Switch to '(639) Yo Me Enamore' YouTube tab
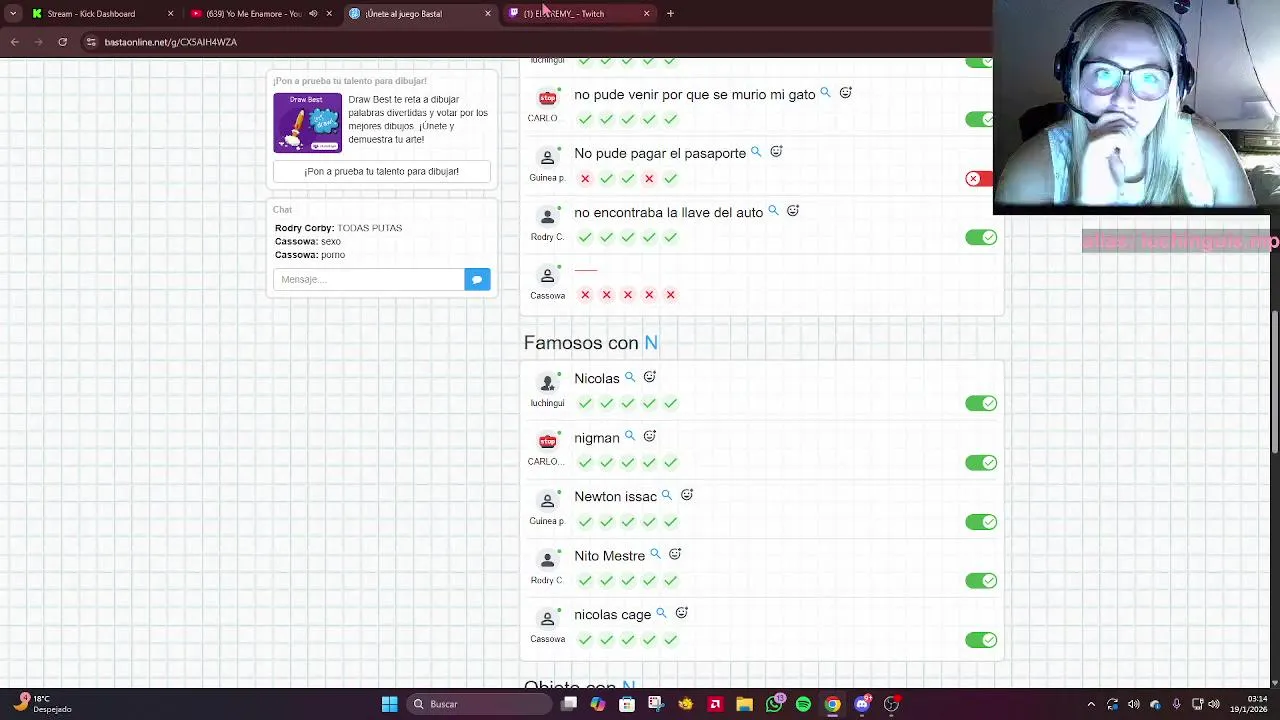This screenshot has width=1280, height=720. point(262,14)
